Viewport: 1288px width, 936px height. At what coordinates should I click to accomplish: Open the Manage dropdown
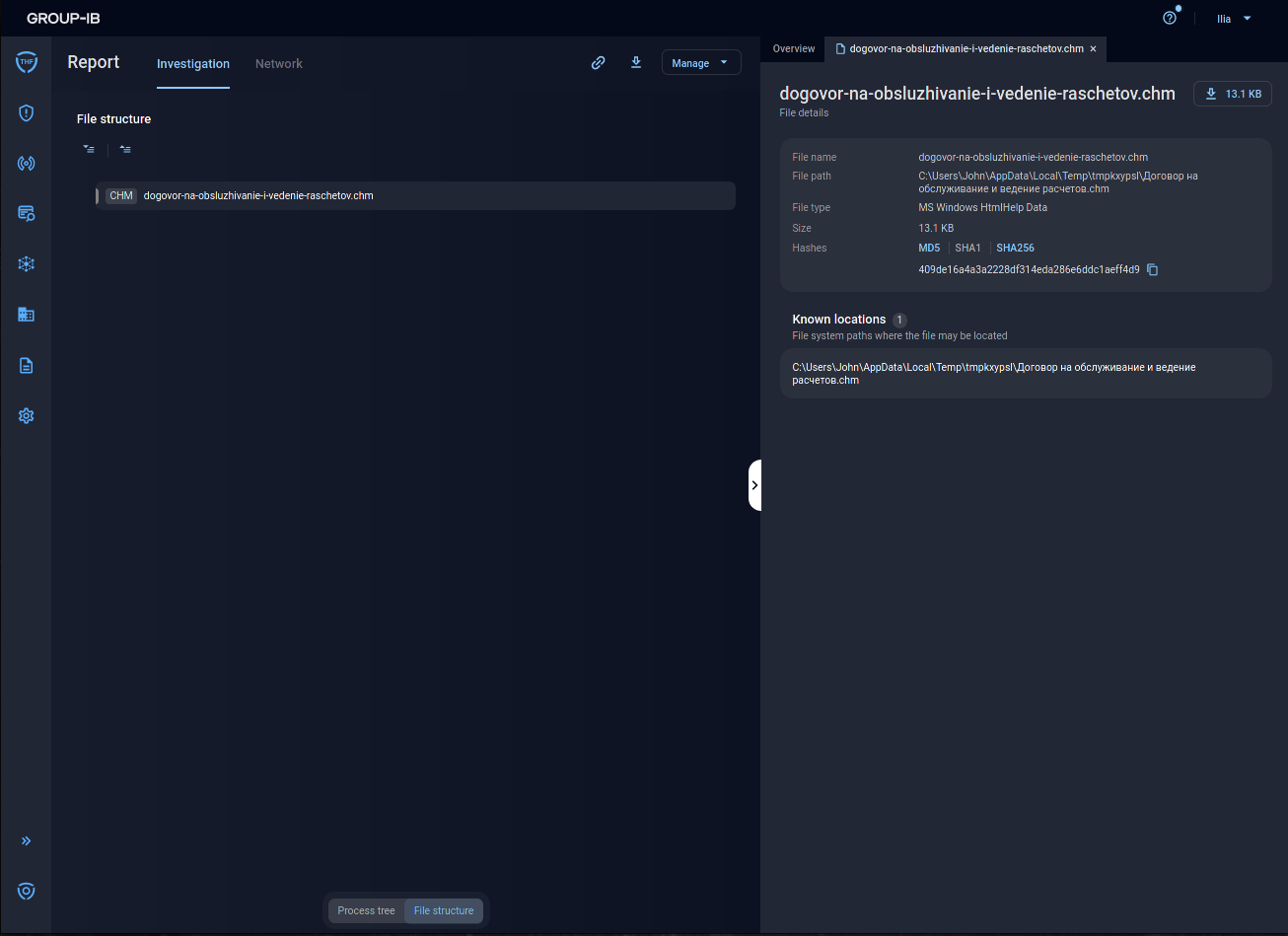[x=701, y=62]
